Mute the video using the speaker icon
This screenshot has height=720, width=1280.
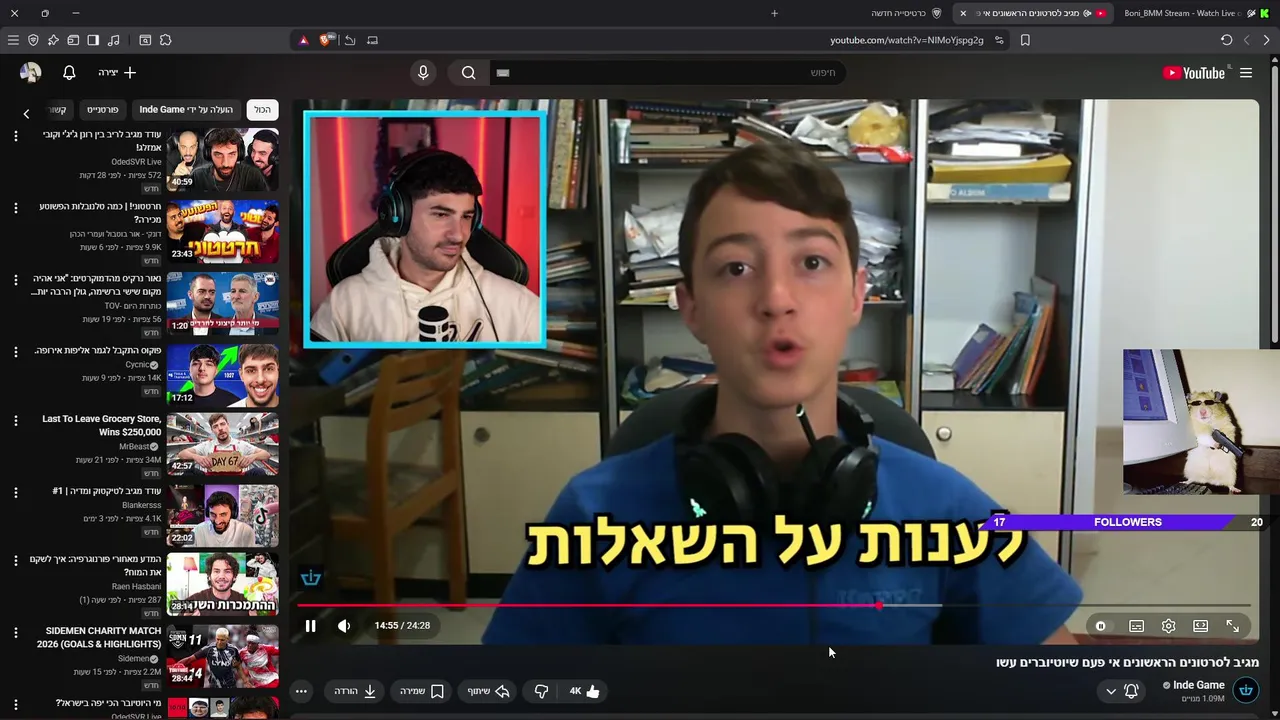click(344, 626)
